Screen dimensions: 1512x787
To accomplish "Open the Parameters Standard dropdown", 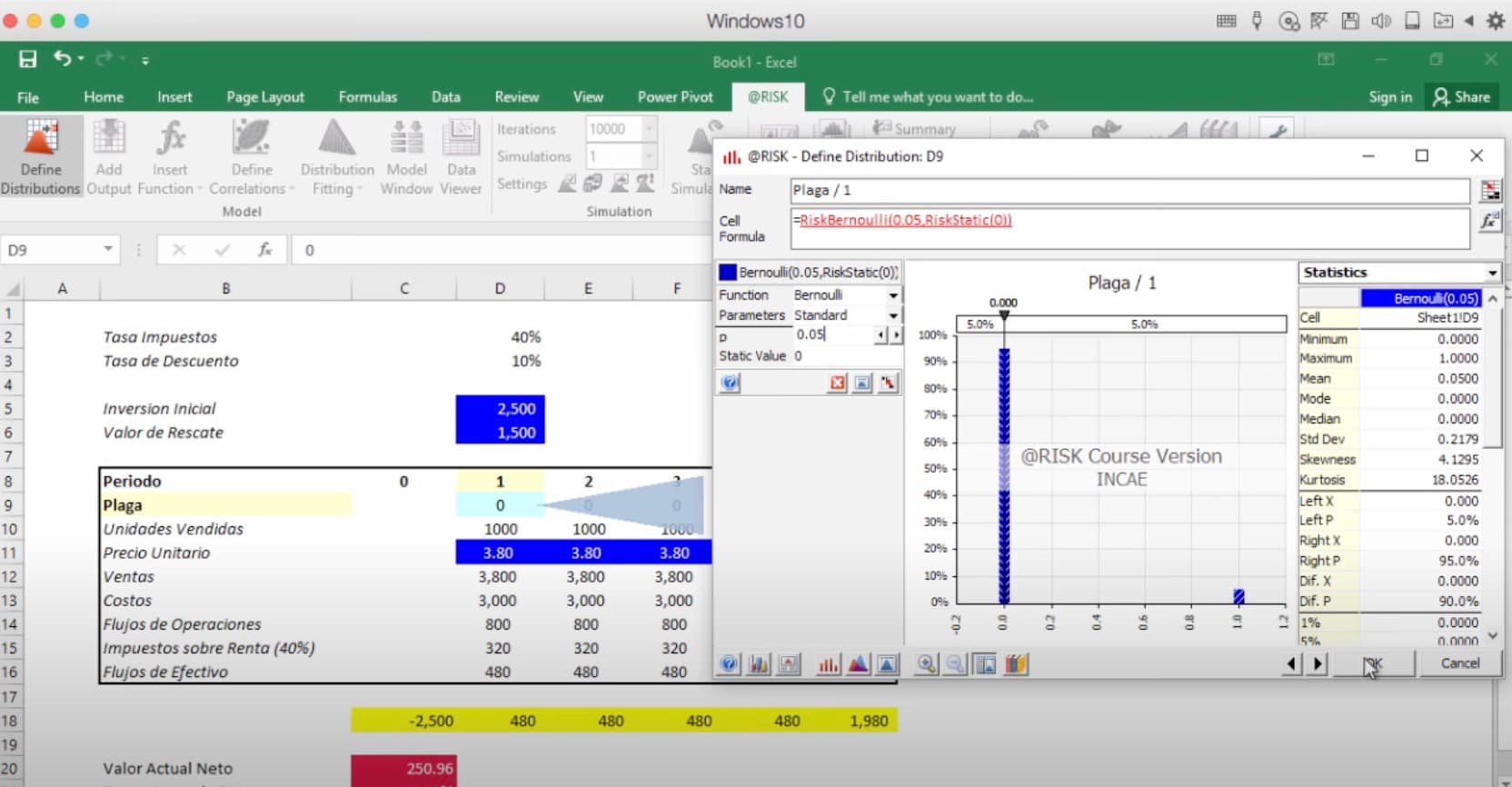I will click(893, 315).
